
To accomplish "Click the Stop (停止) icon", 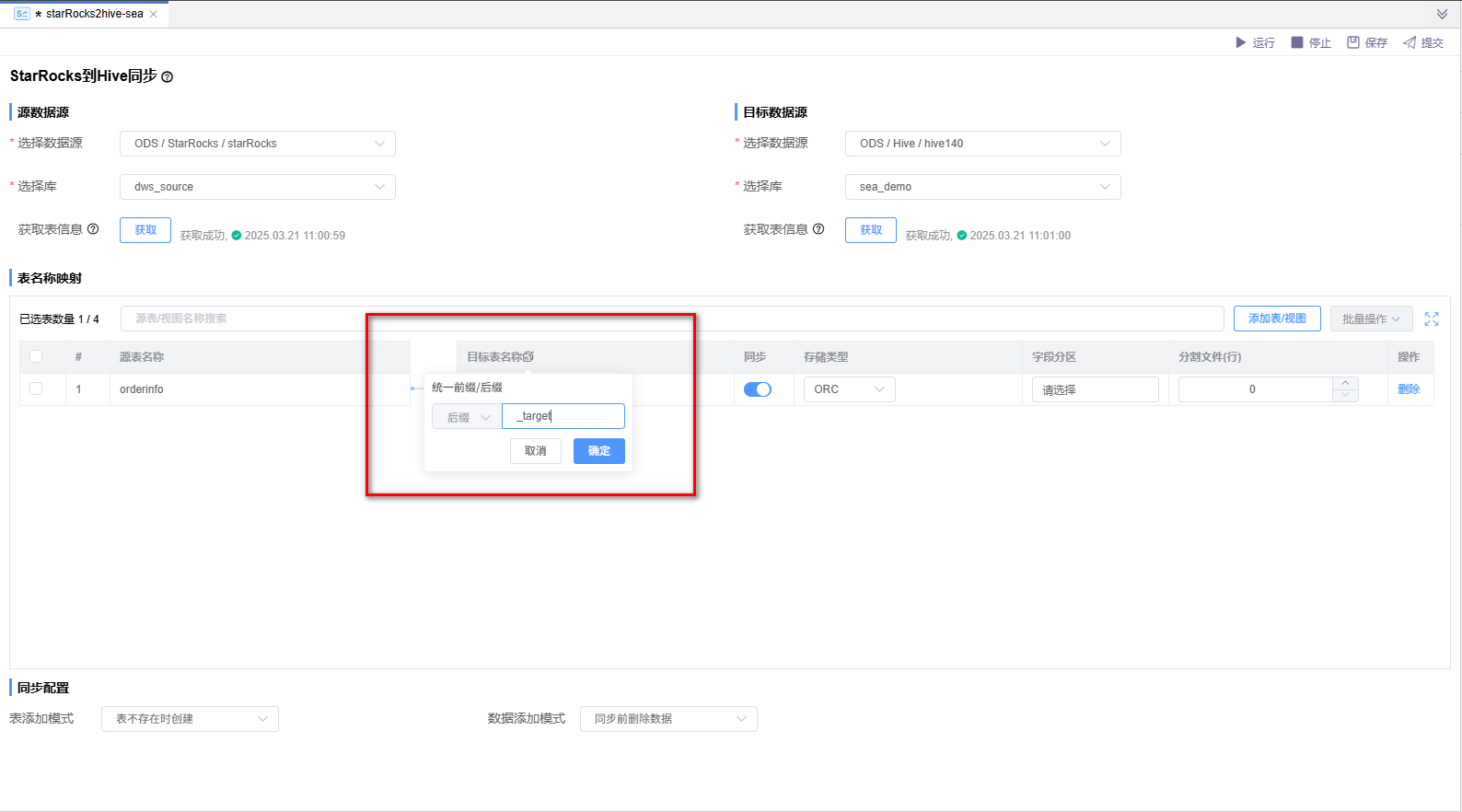I will pyautogui.click(x=1296, y=42).
